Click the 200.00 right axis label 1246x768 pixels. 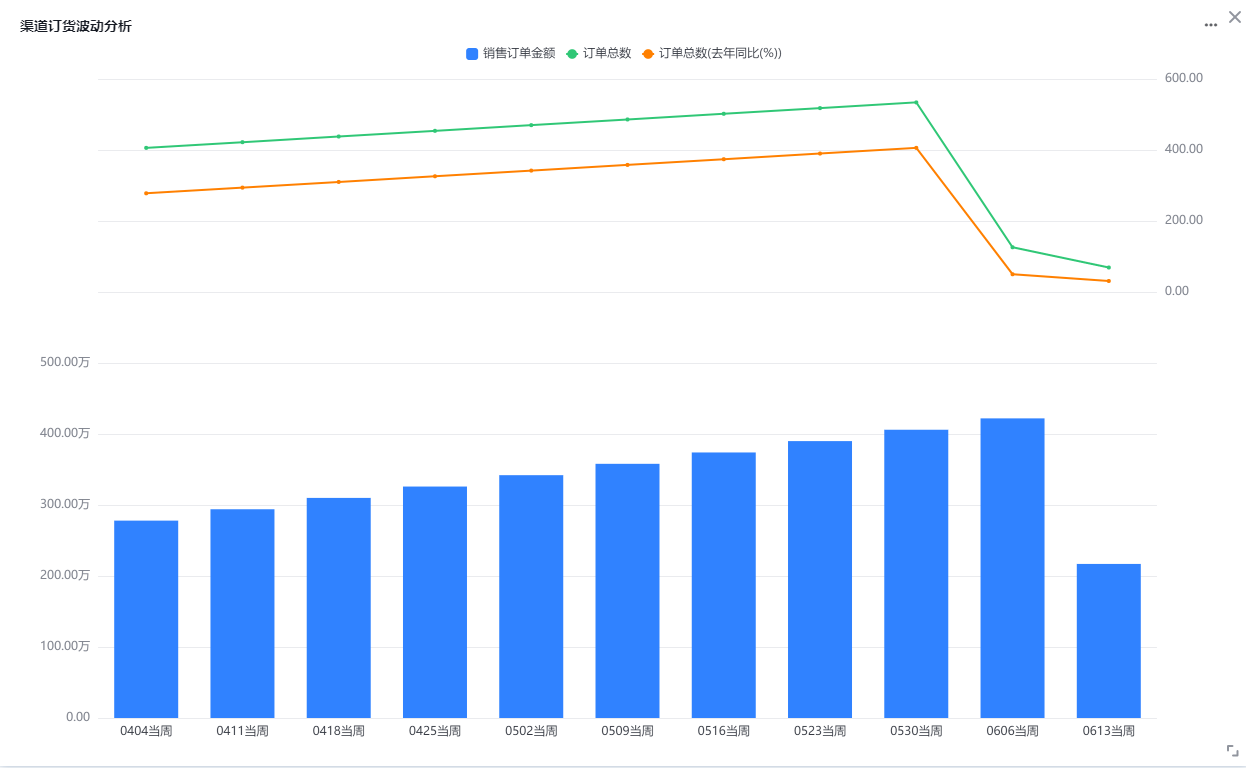[1183, 220]
